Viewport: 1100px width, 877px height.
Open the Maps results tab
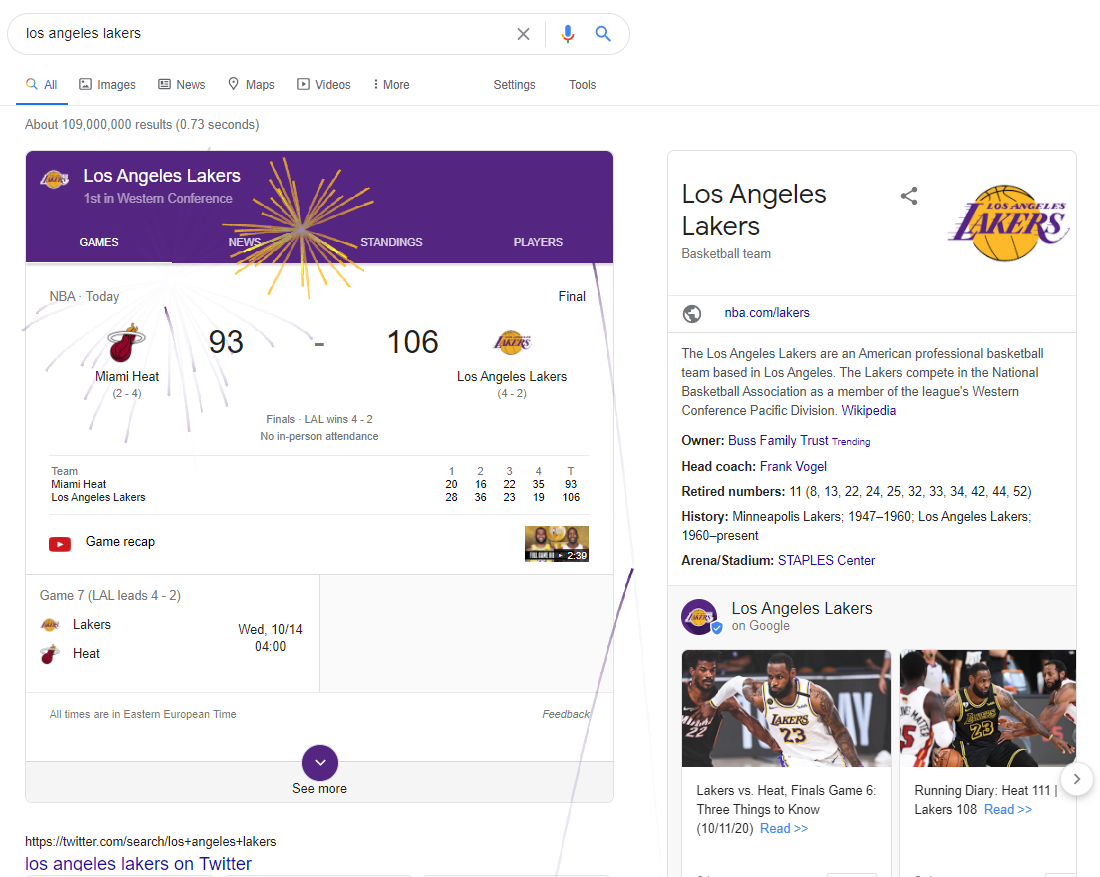251,84
